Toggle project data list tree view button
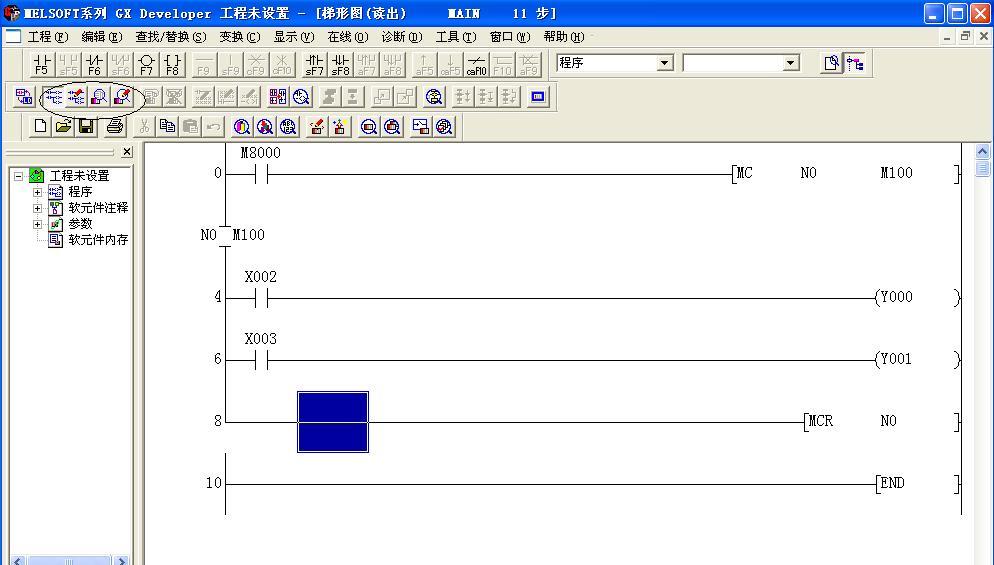This screenshot has width=994, height=565. [x=855, y=63]
